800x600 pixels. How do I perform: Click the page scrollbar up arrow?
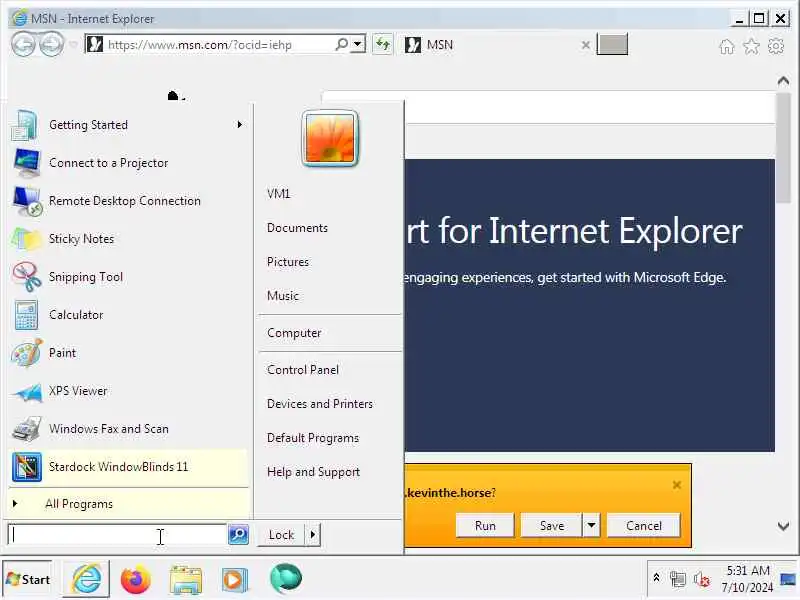pyautogui.click(x=784, y=81)
